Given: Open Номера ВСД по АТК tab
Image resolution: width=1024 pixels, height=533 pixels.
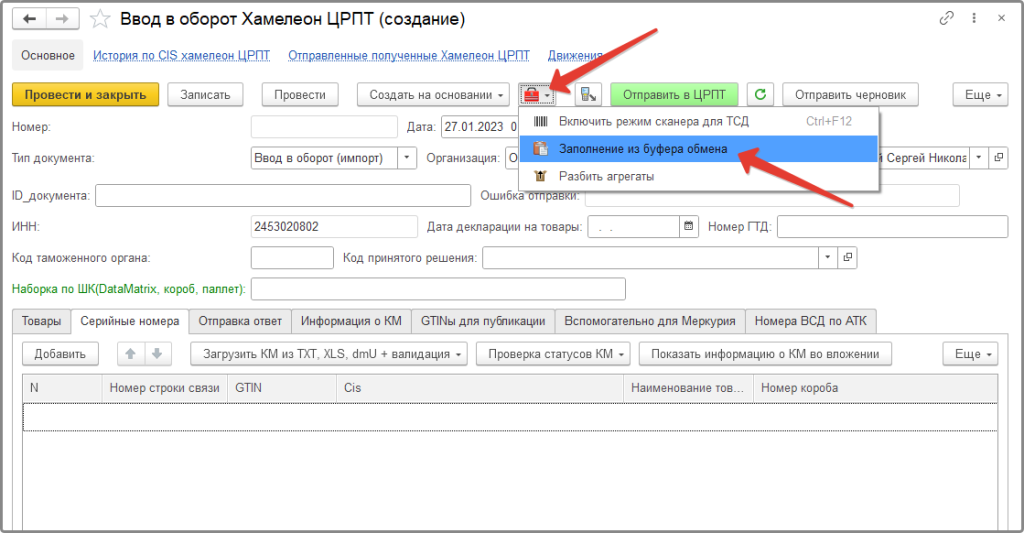Looking at the screenshot, I should pyautogui.click(x=810, y=321).
